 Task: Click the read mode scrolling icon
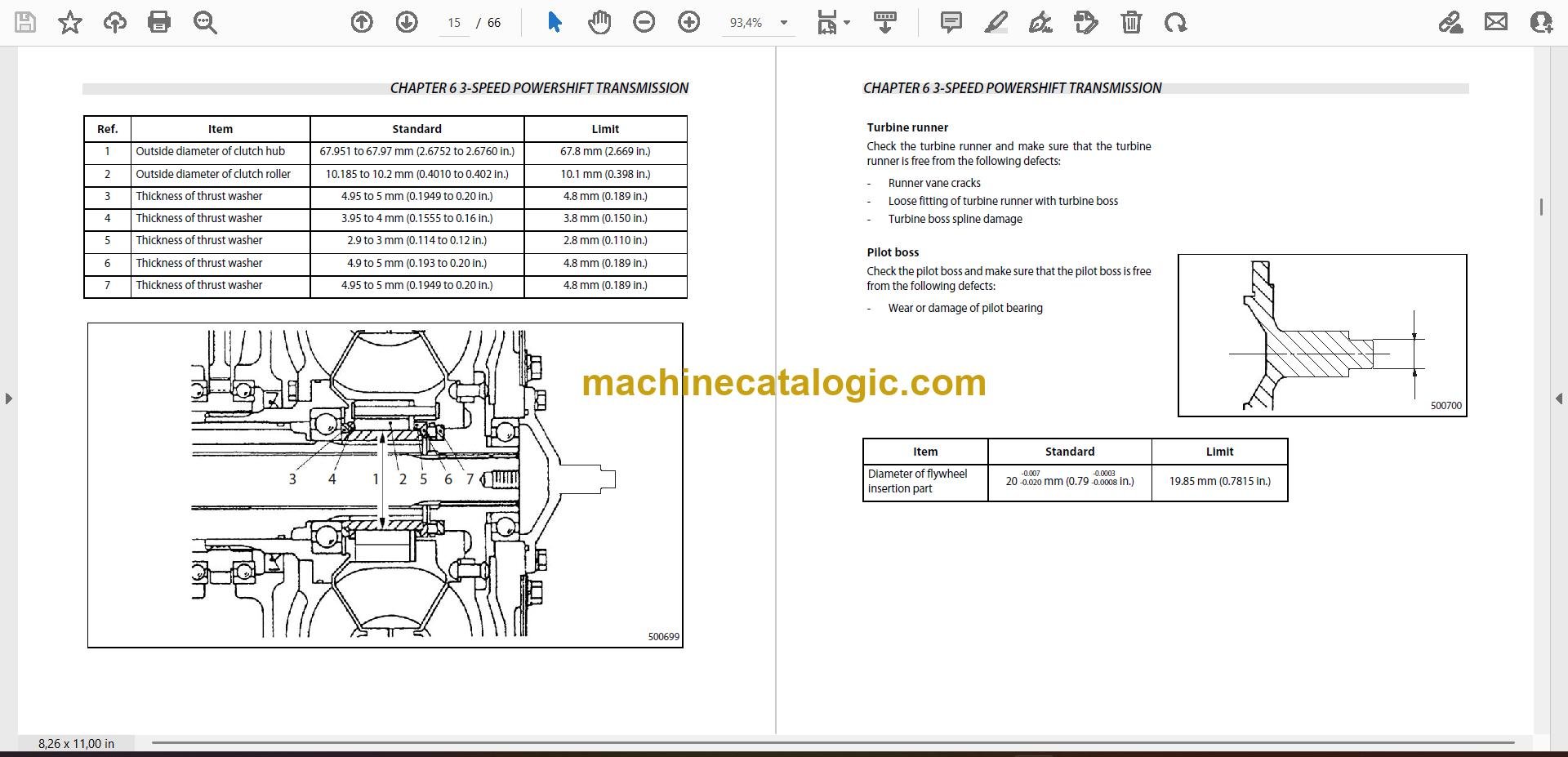(885, 22)
